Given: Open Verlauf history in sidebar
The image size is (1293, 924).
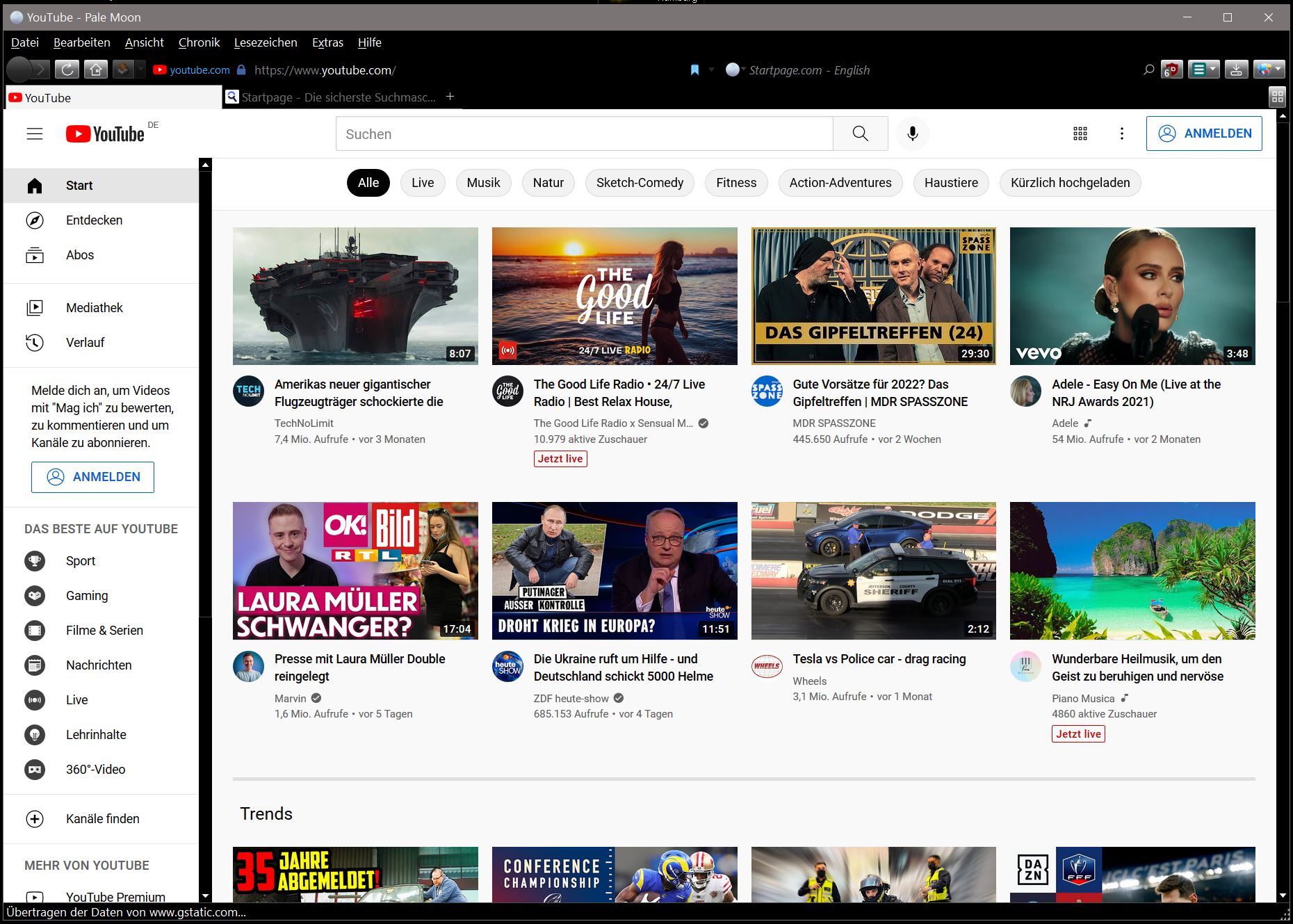Looking at the screenshot, I should [101, 343].
